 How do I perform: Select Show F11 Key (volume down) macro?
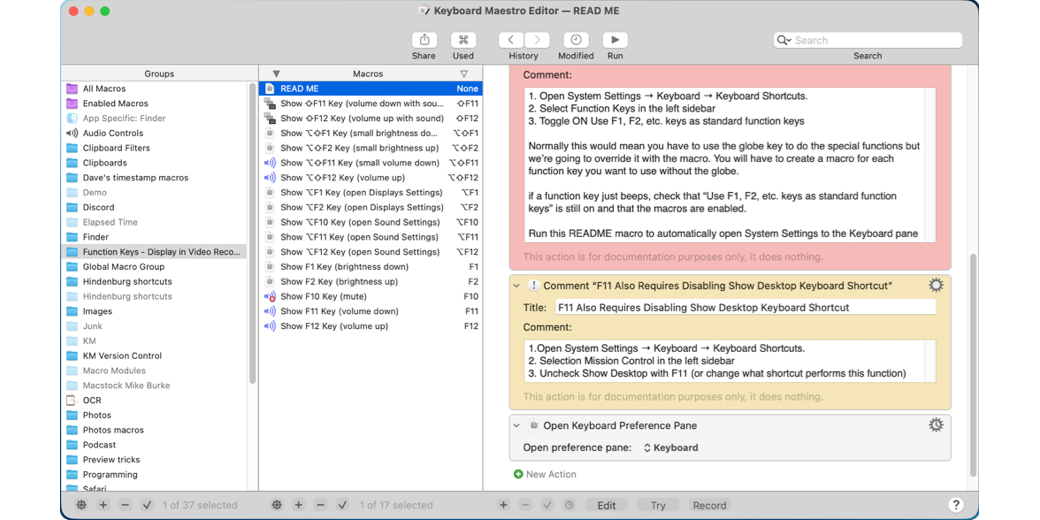pos(371,311)
